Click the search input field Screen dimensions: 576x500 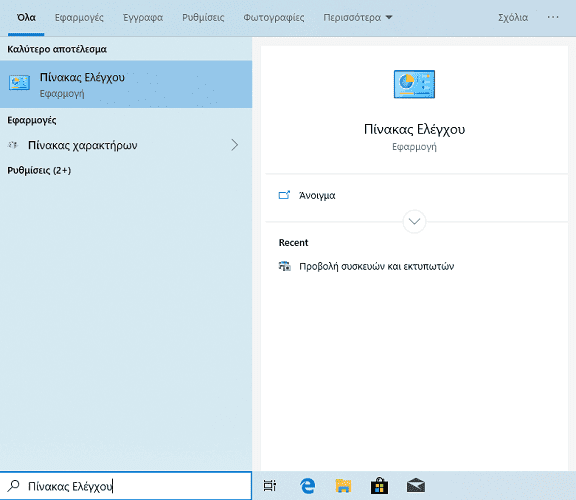coord(126,486)
